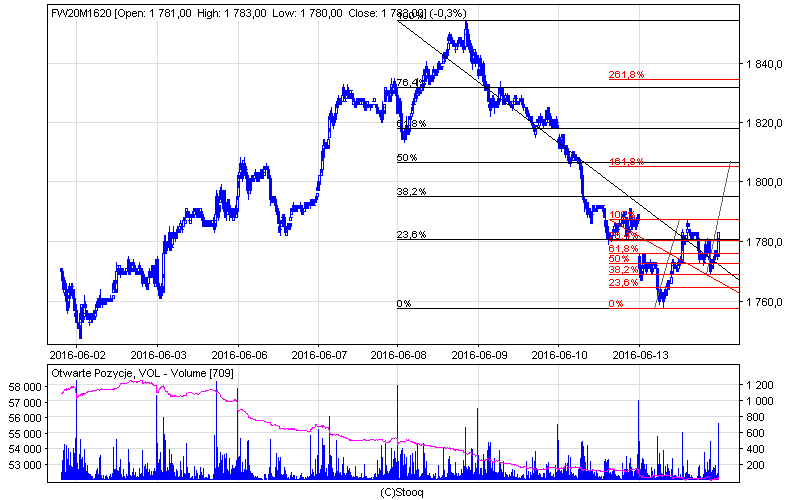Click the 54 000 open interest axis label
The width and height of the screenshot is (800, 500).
coord(25,449)
